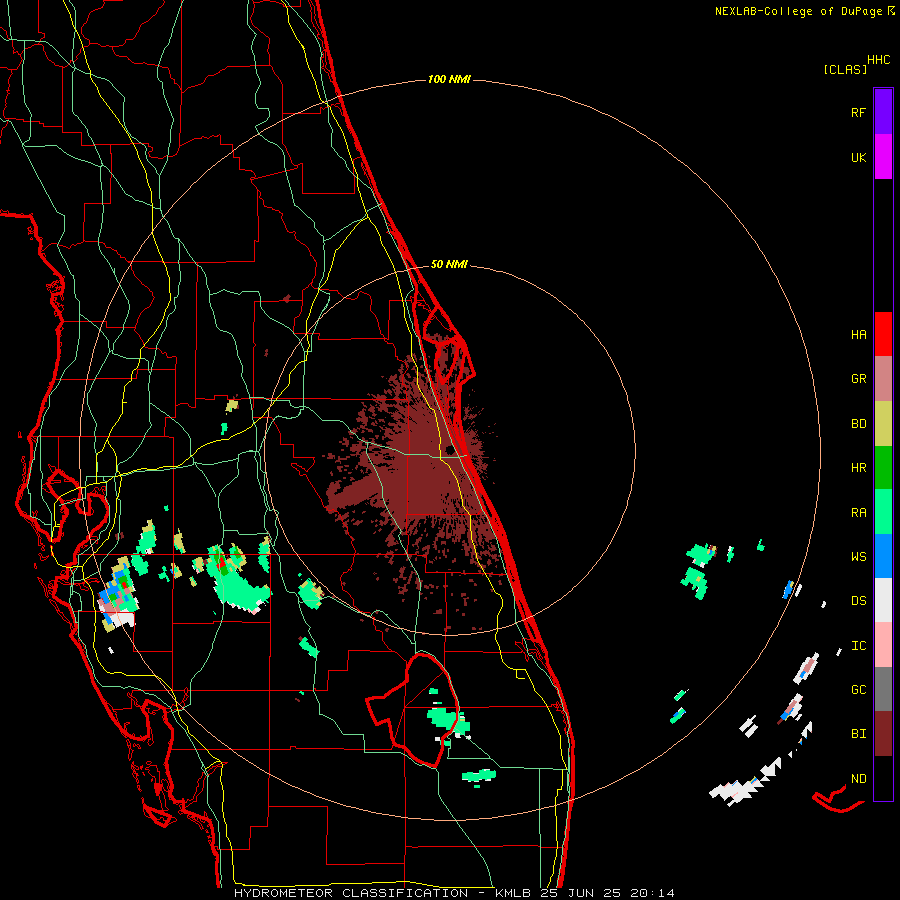Image resolution: width=900 pixels, height=900 pixels.
Task: Click the HA legend label
Action: 858,334
